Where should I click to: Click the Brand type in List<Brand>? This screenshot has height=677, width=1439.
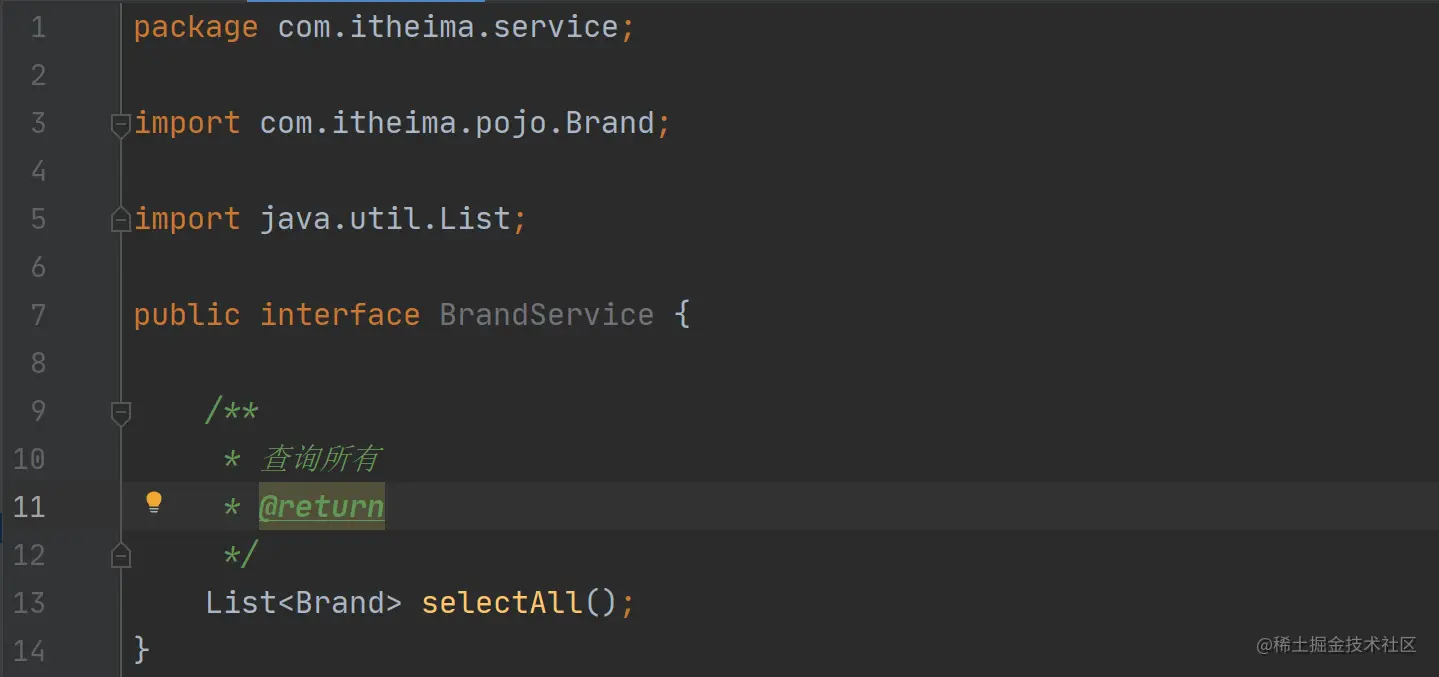pyautogui.click(x=340, y=602)
